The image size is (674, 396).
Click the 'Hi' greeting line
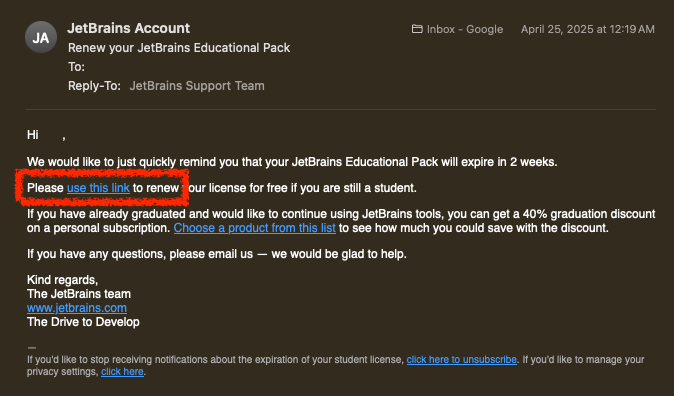pos(46,135)
